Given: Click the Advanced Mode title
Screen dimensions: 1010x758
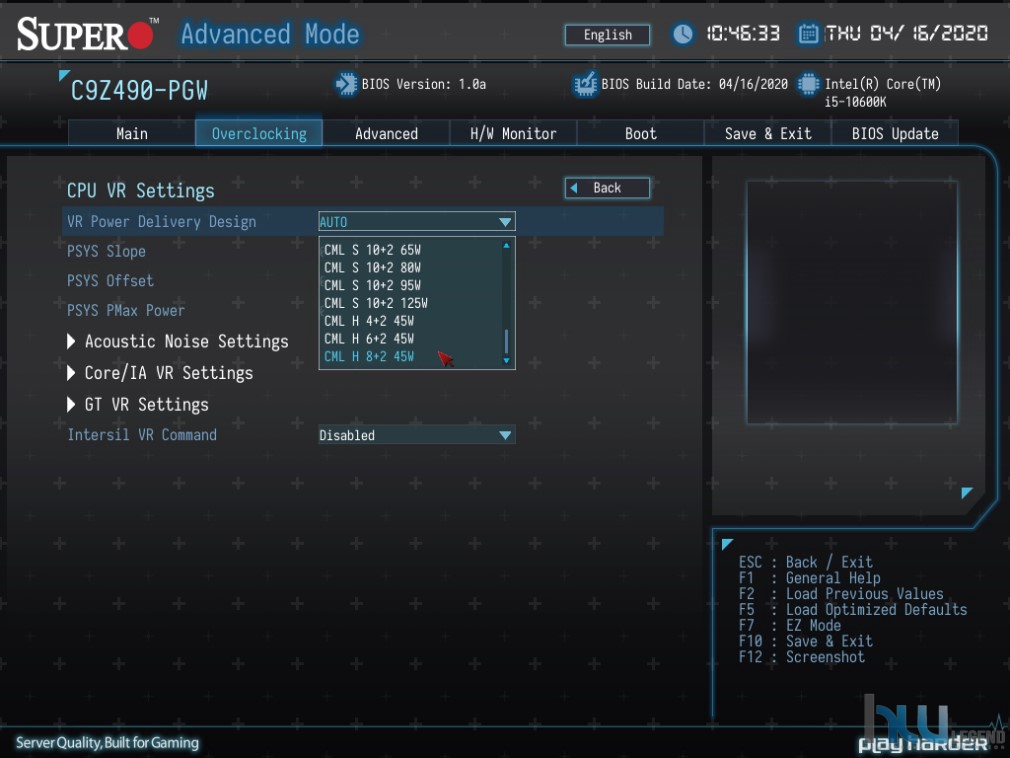Looking at the screenshot, I should coord(270,33).
